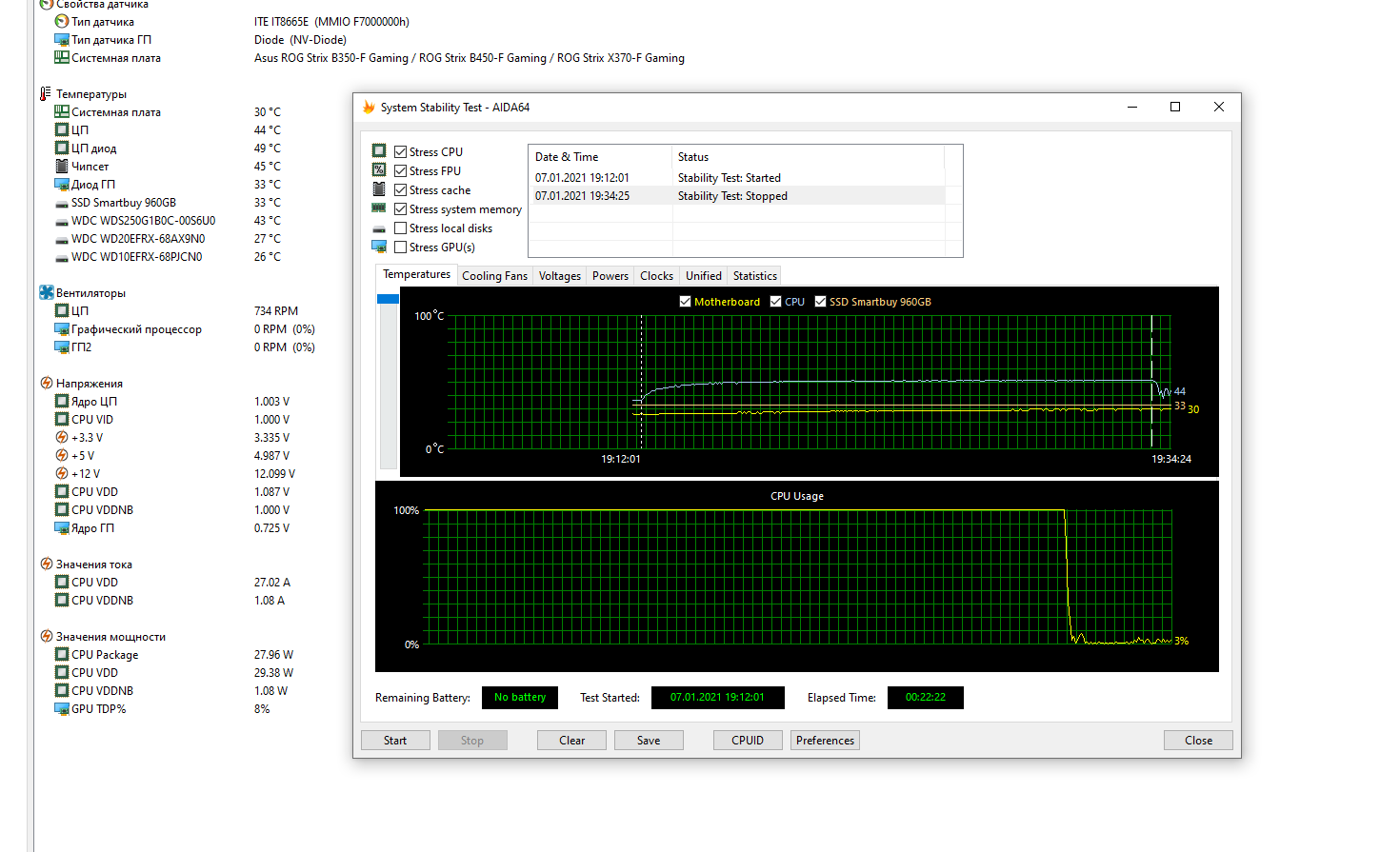The height and width of the screenshot is (852, 1400).
Task: Maximize the System Stability Test window
Action: (x=1175, y=107)
